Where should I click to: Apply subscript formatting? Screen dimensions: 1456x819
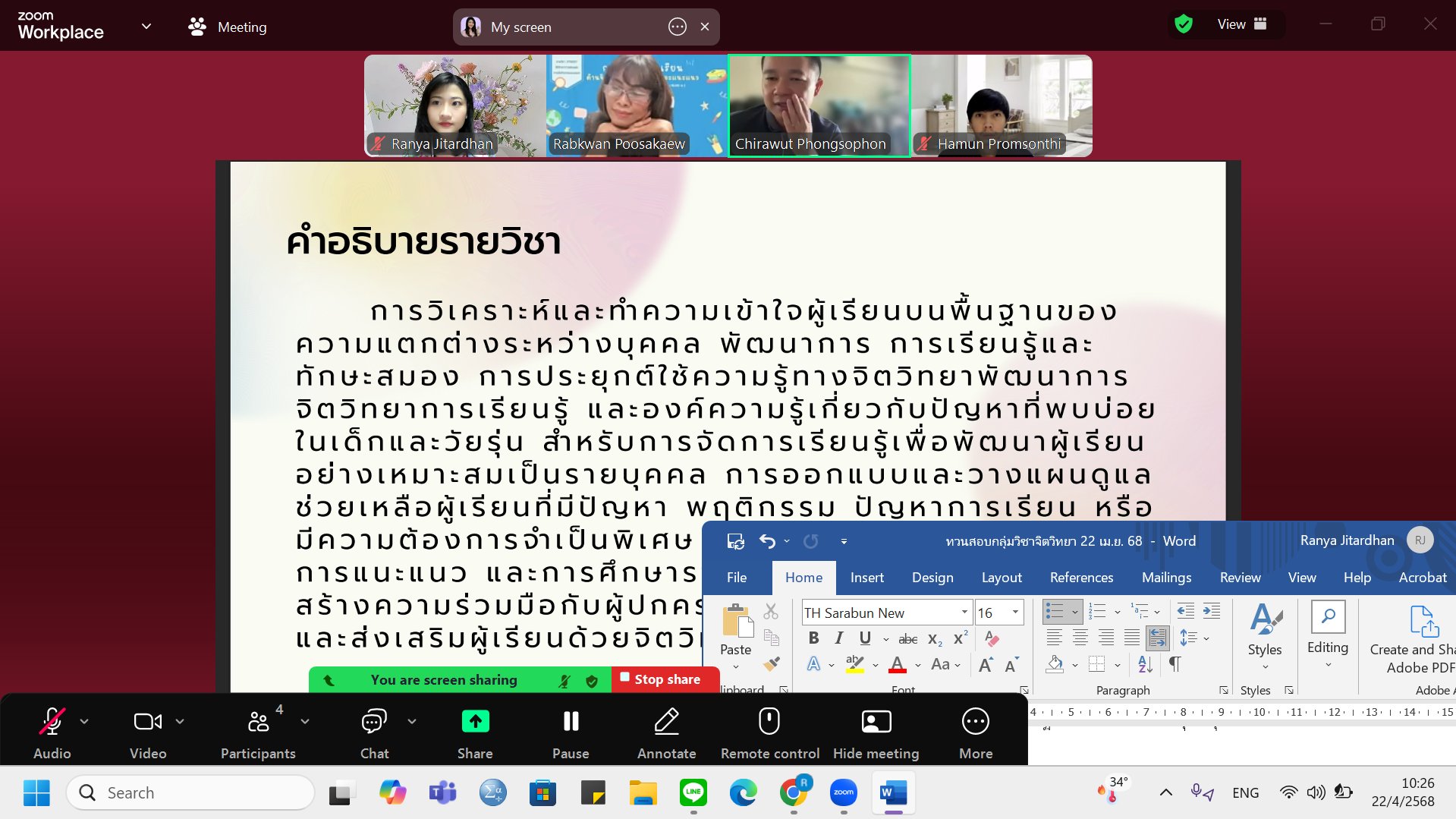[935, 639]
